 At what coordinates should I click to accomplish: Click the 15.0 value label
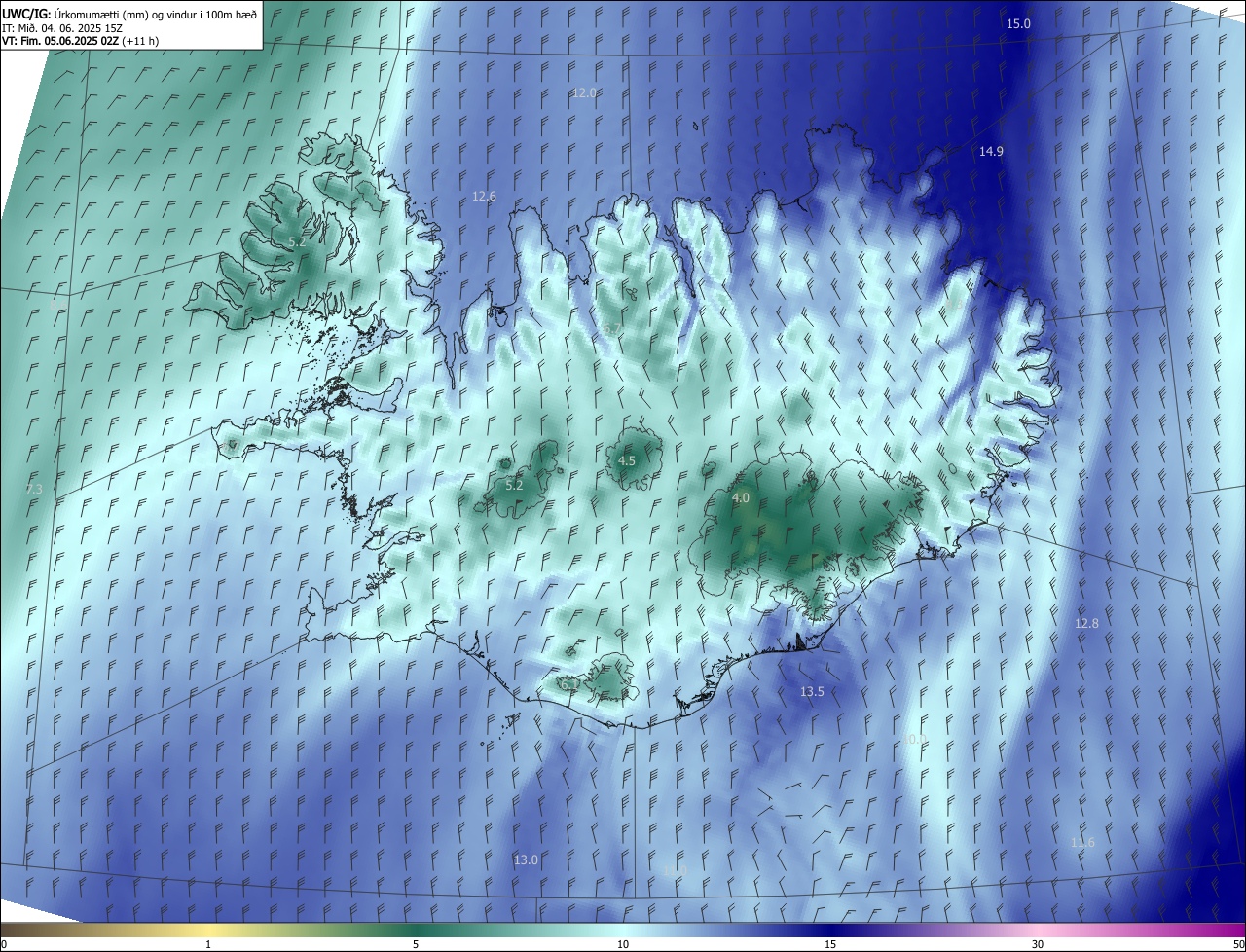1018,23
